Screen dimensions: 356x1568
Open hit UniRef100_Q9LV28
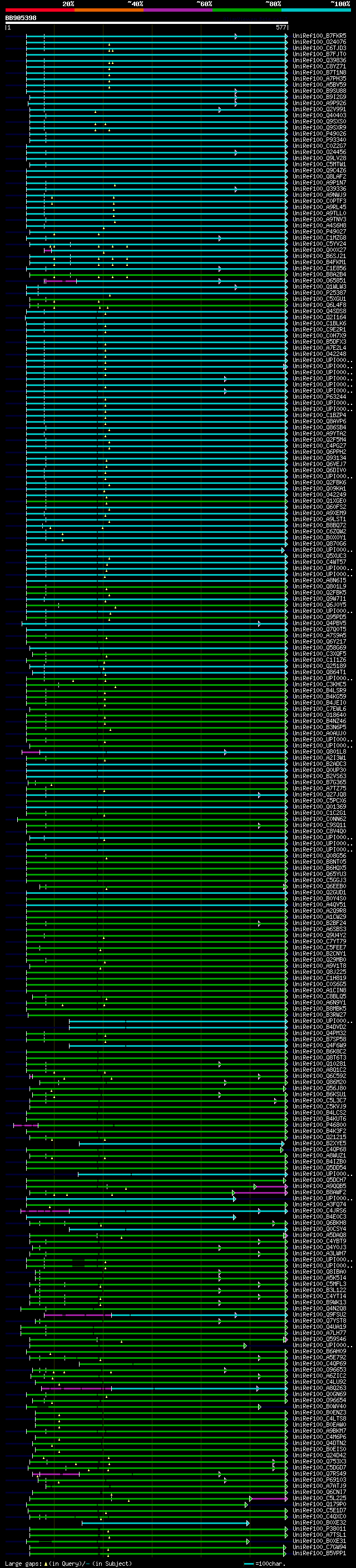coord(319,159)
